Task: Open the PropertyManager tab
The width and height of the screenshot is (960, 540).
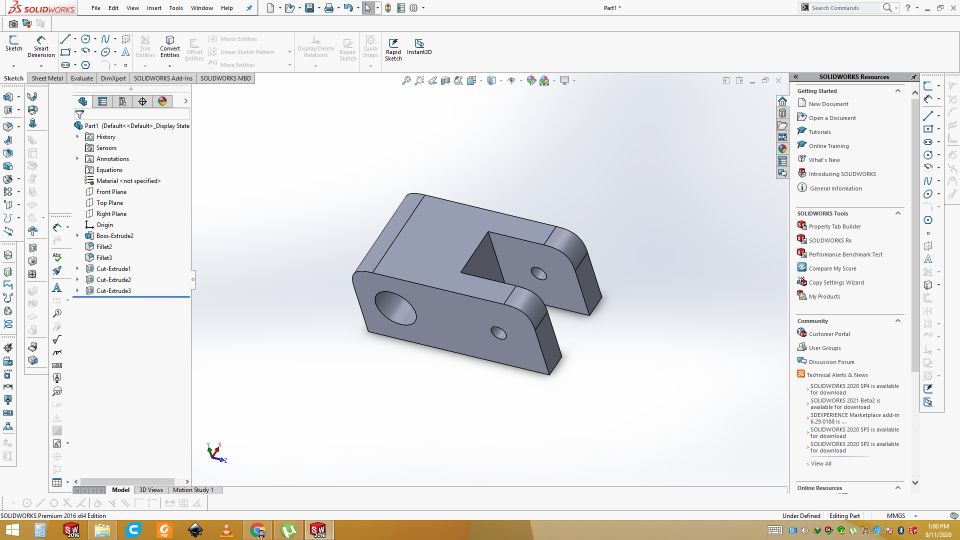Action: point(102,101)
